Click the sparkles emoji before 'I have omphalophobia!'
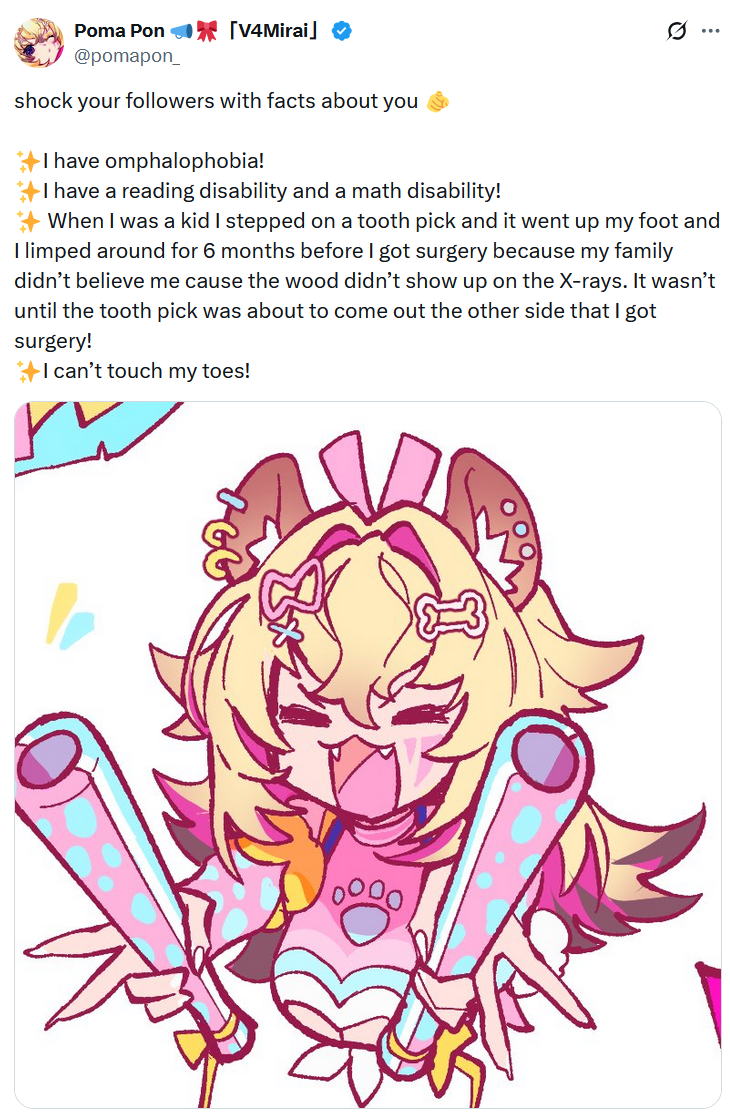730x1113 pixels. click(x=28, y=162)
